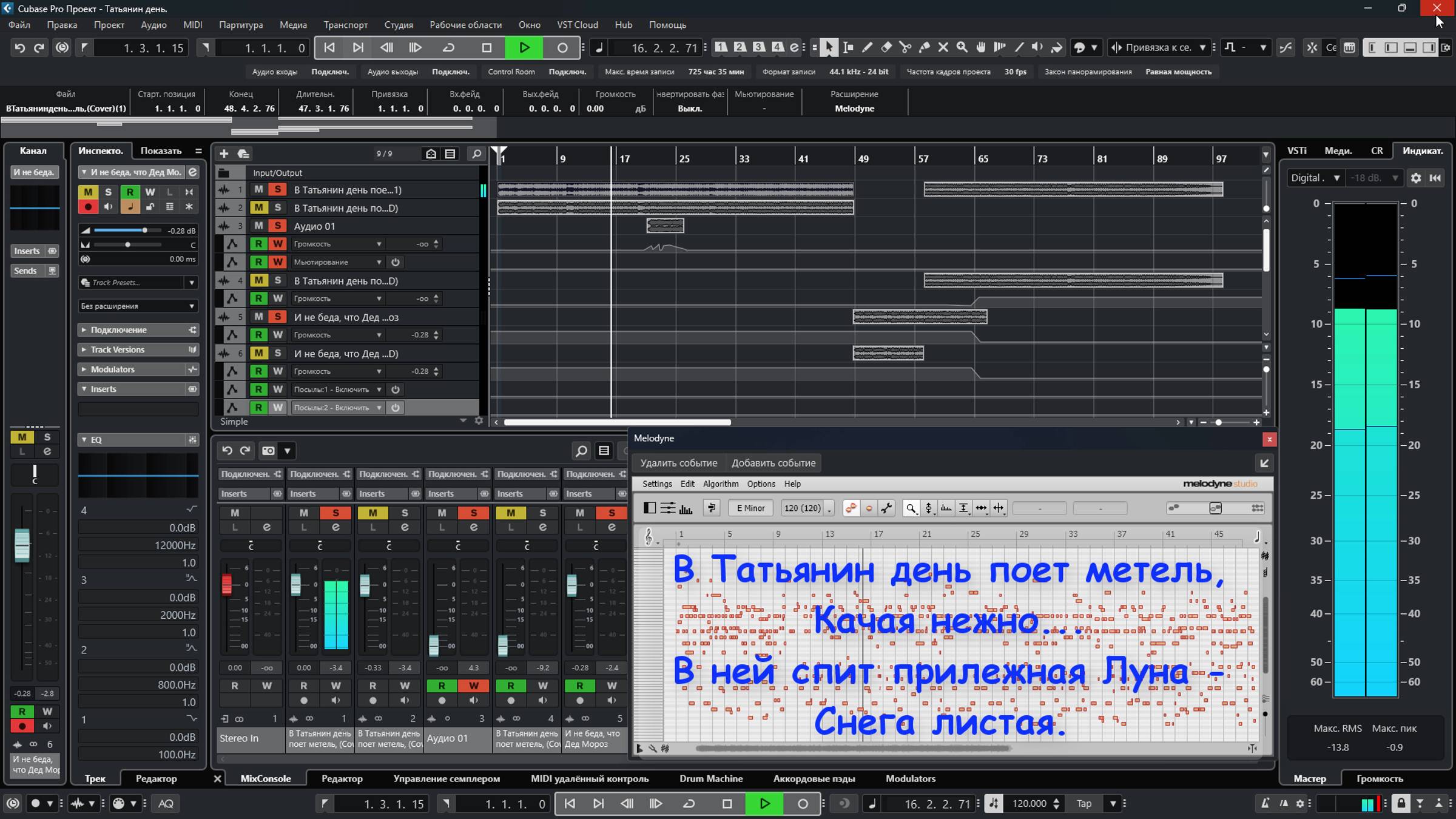
Task: Toggle Write automation on Мьютирование lane
Action: tap(278, 262)
